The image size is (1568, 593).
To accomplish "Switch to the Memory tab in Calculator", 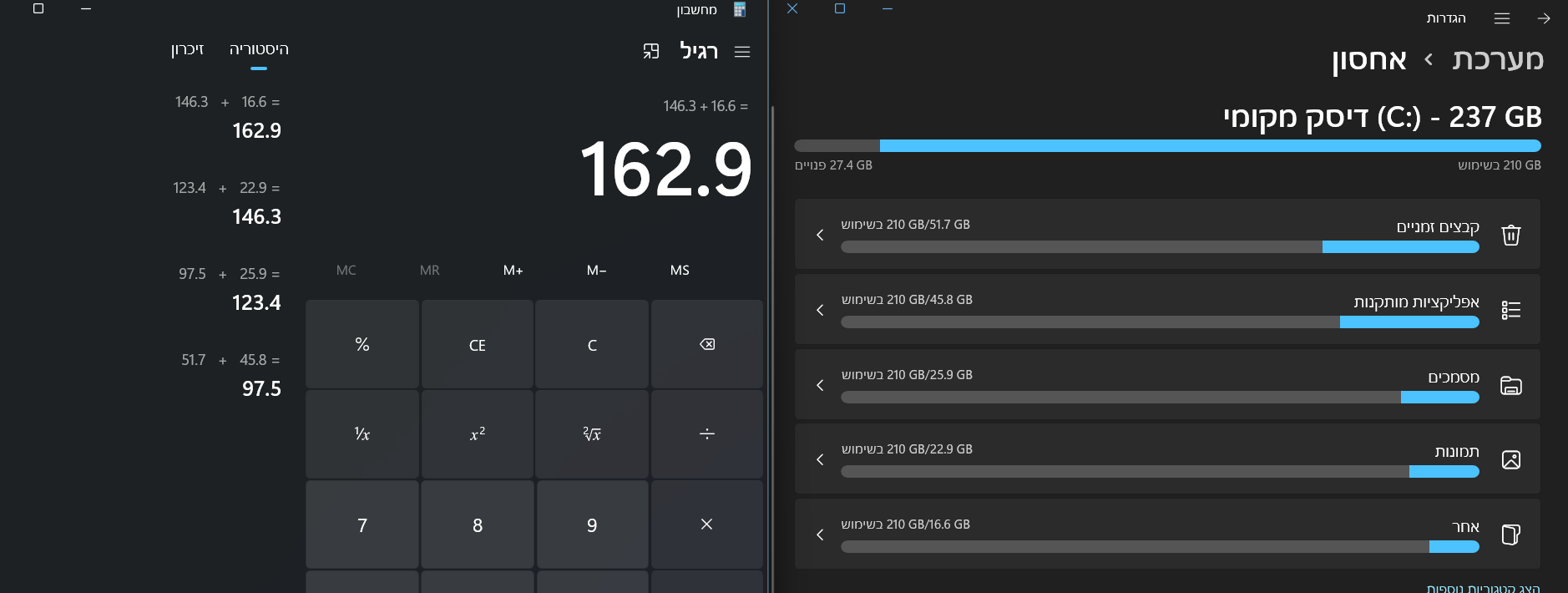I will (x=188, y=49).
